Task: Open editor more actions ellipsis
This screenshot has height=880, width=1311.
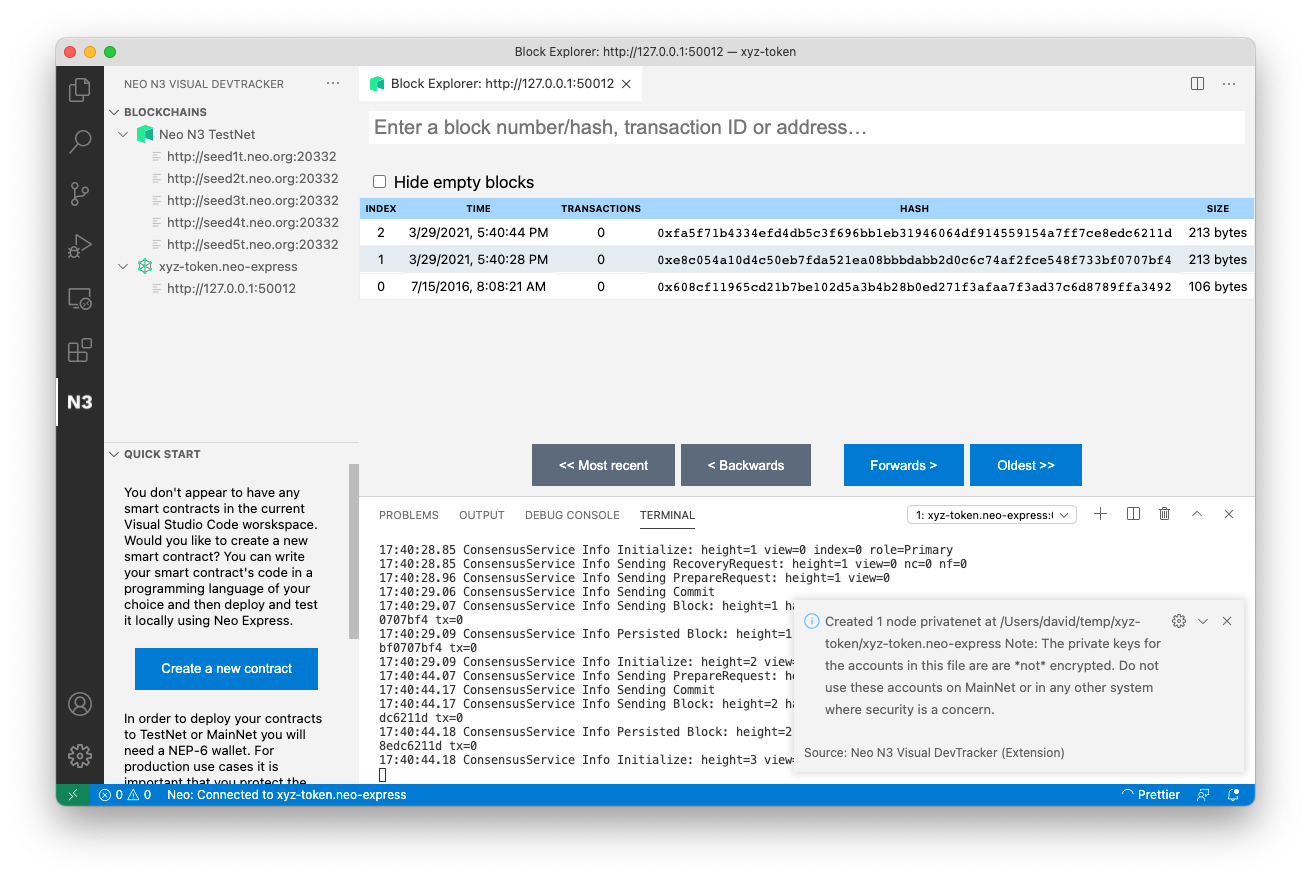Action: pos(1229,84)
